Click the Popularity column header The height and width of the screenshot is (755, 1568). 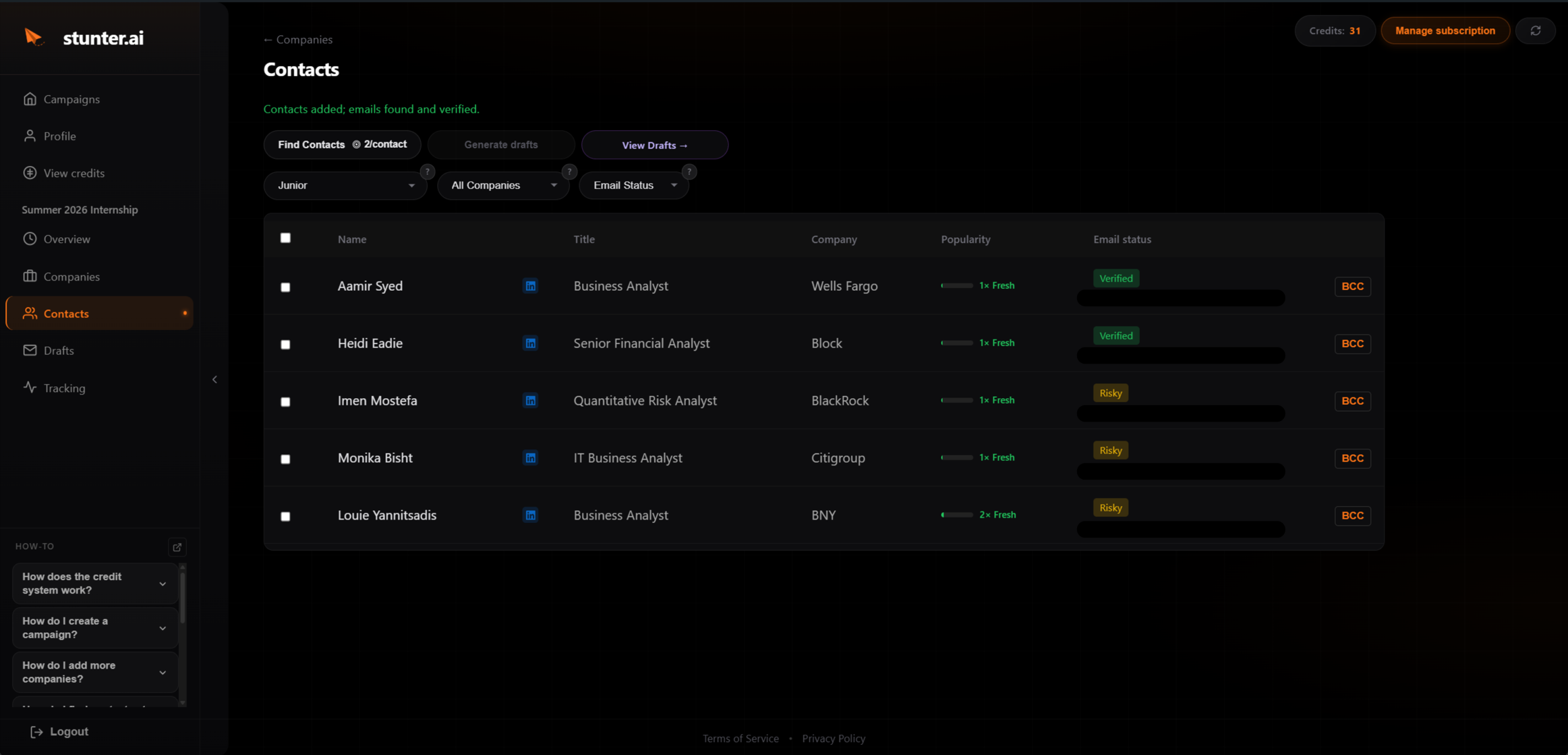point(966,240)
